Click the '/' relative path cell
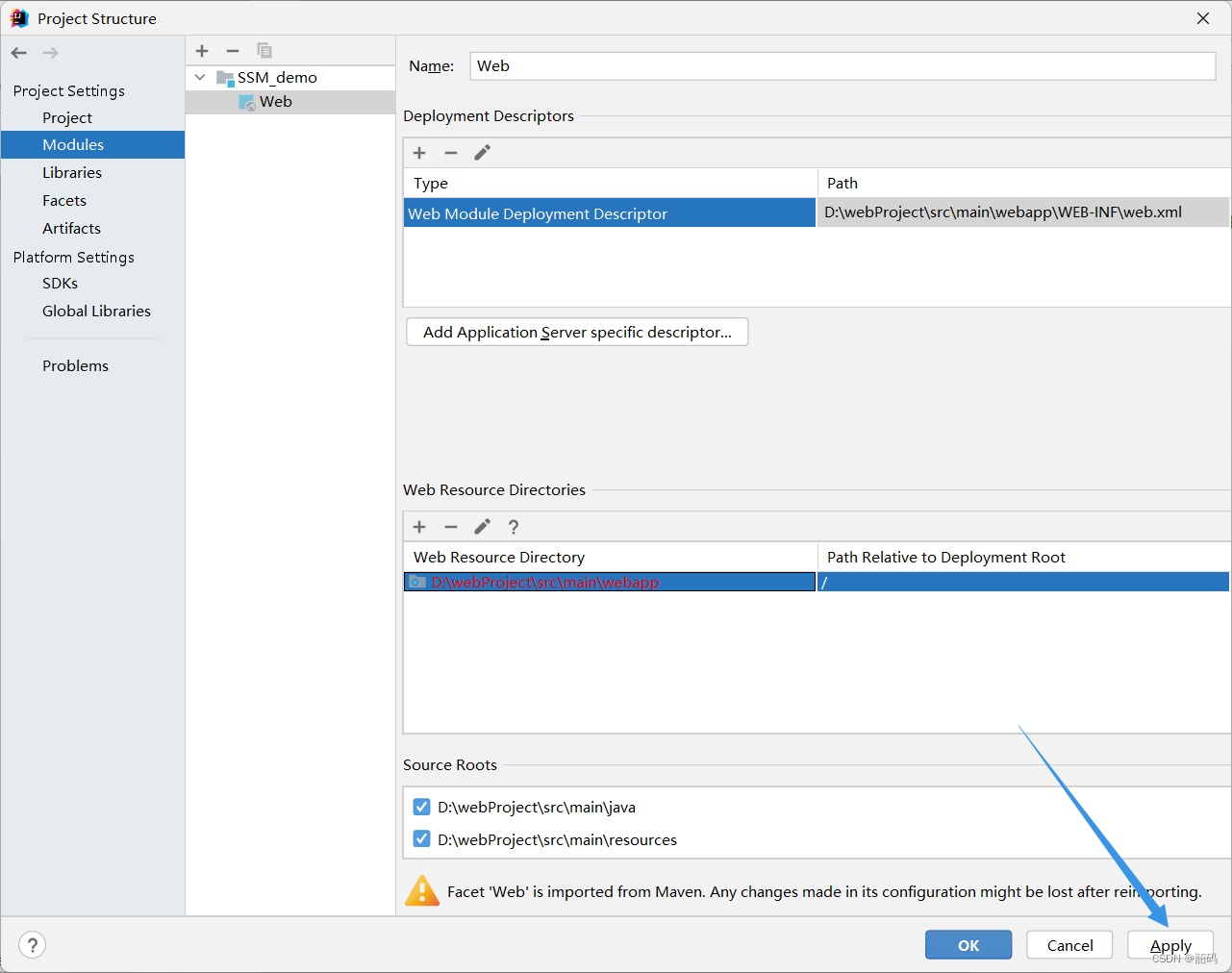Screen dimensions: 1232x973 (1023, 582)
